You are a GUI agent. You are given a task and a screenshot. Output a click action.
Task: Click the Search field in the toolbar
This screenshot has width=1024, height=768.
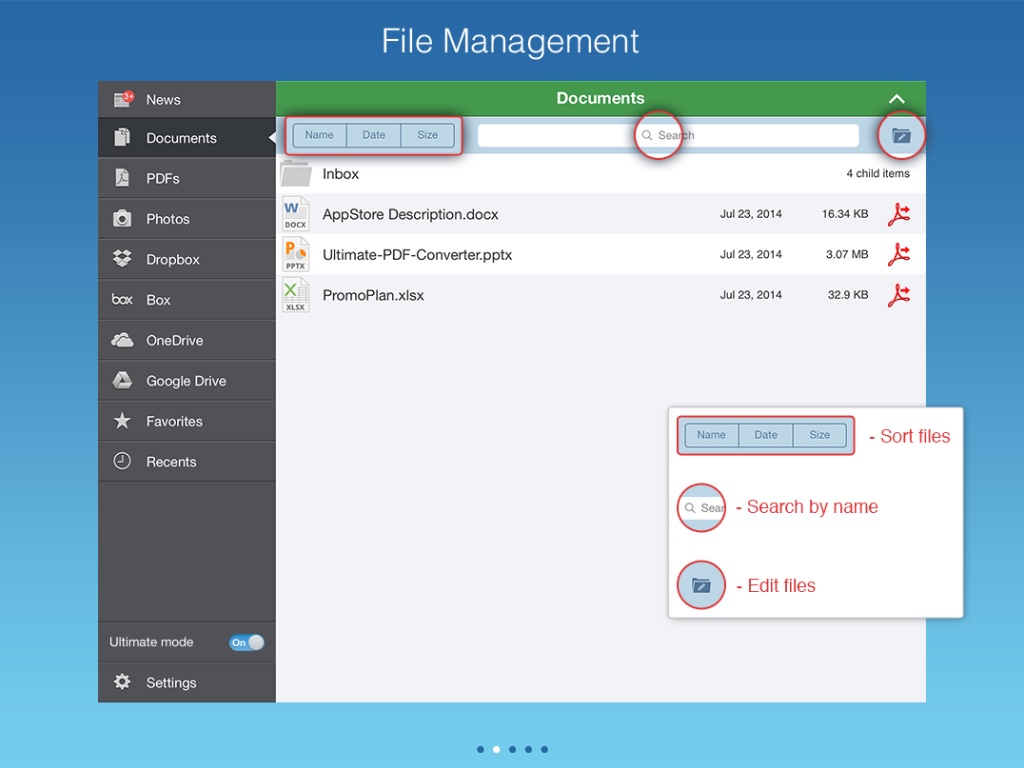coord(668,135)
